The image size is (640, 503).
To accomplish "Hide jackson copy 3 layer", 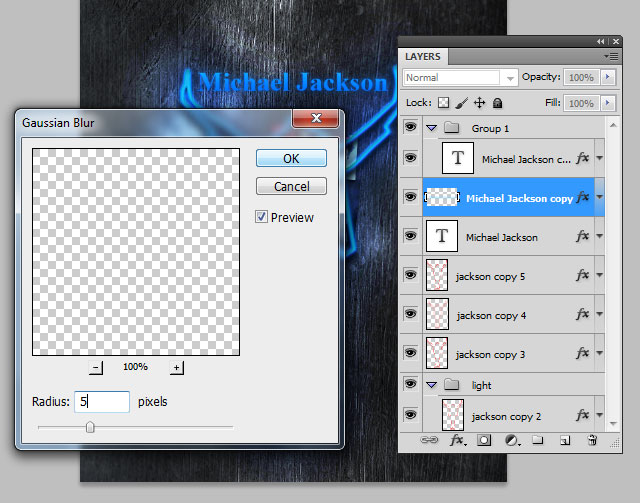I will [410, 352].
